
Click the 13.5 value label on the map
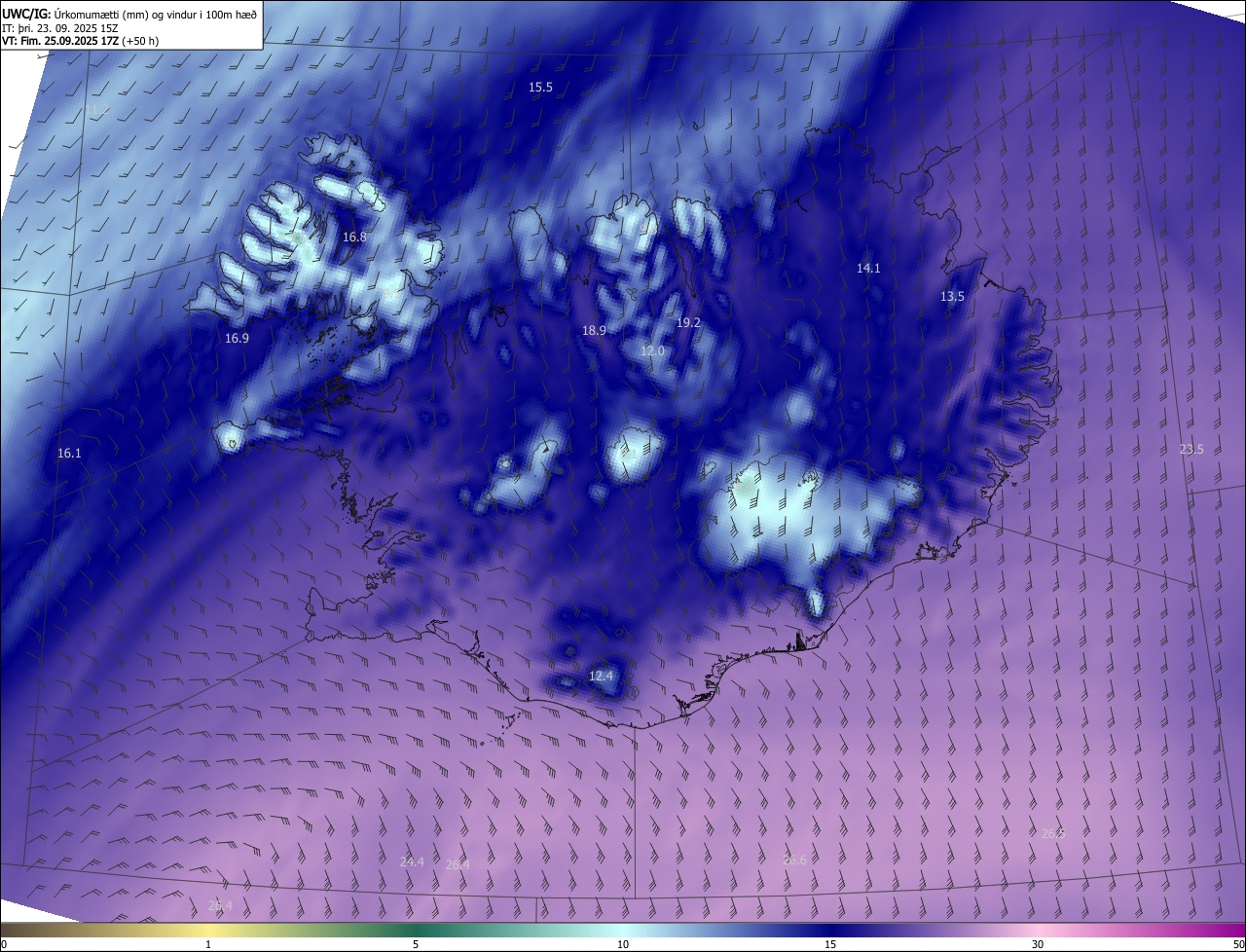[x=952, y=297]
